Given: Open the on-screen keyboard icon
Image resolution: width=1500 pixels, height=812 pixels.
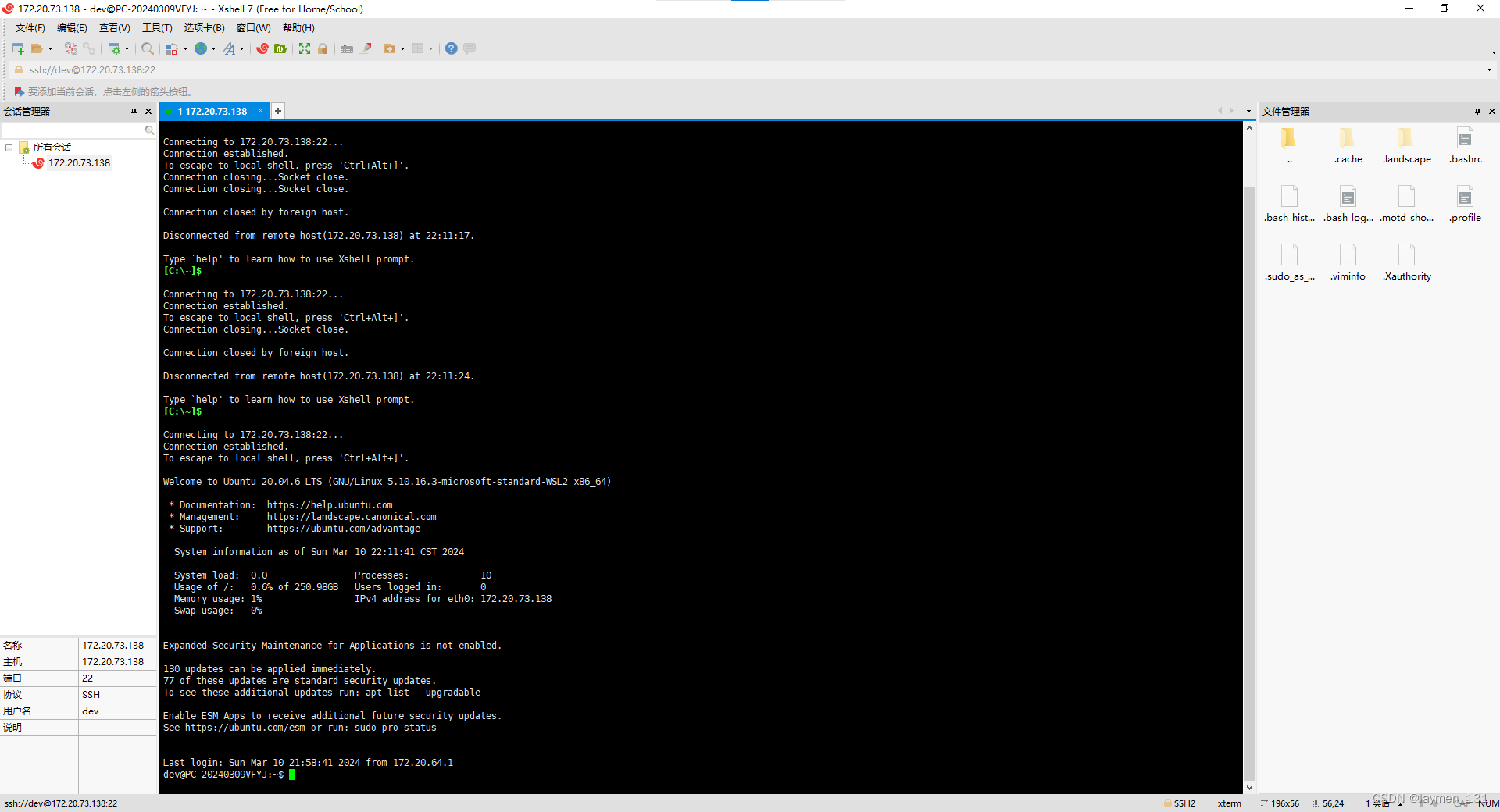Looking at the screenshot, I should tap(347, 48).
